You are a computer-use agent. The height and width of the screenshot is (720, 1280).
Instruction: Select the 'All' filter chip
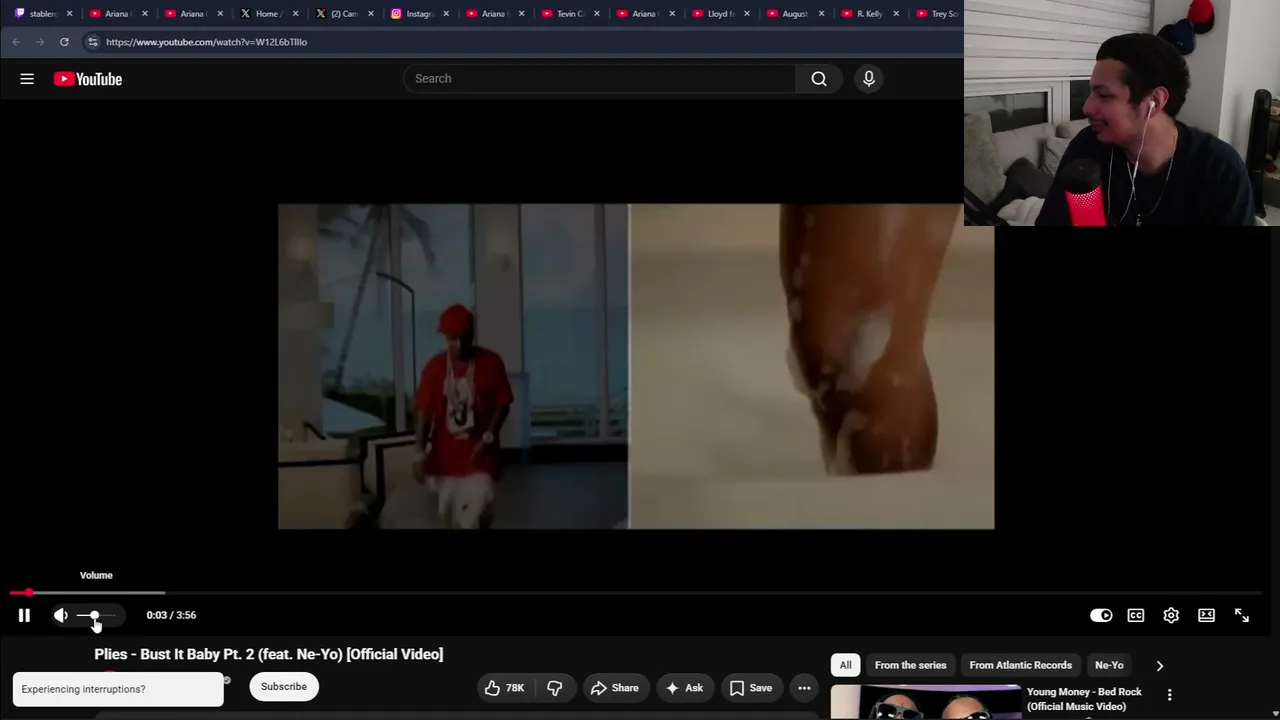[845, 665]
